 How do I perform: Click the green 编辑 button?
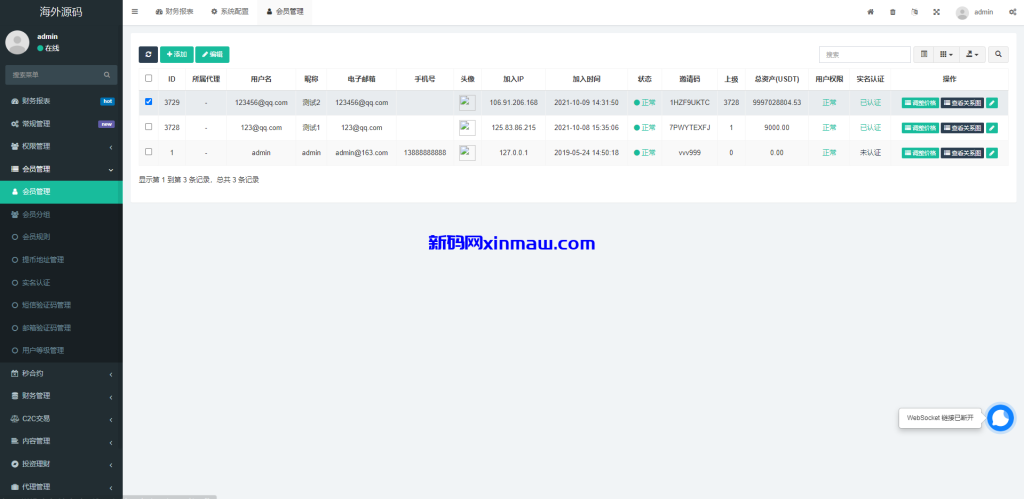point(212,55)
